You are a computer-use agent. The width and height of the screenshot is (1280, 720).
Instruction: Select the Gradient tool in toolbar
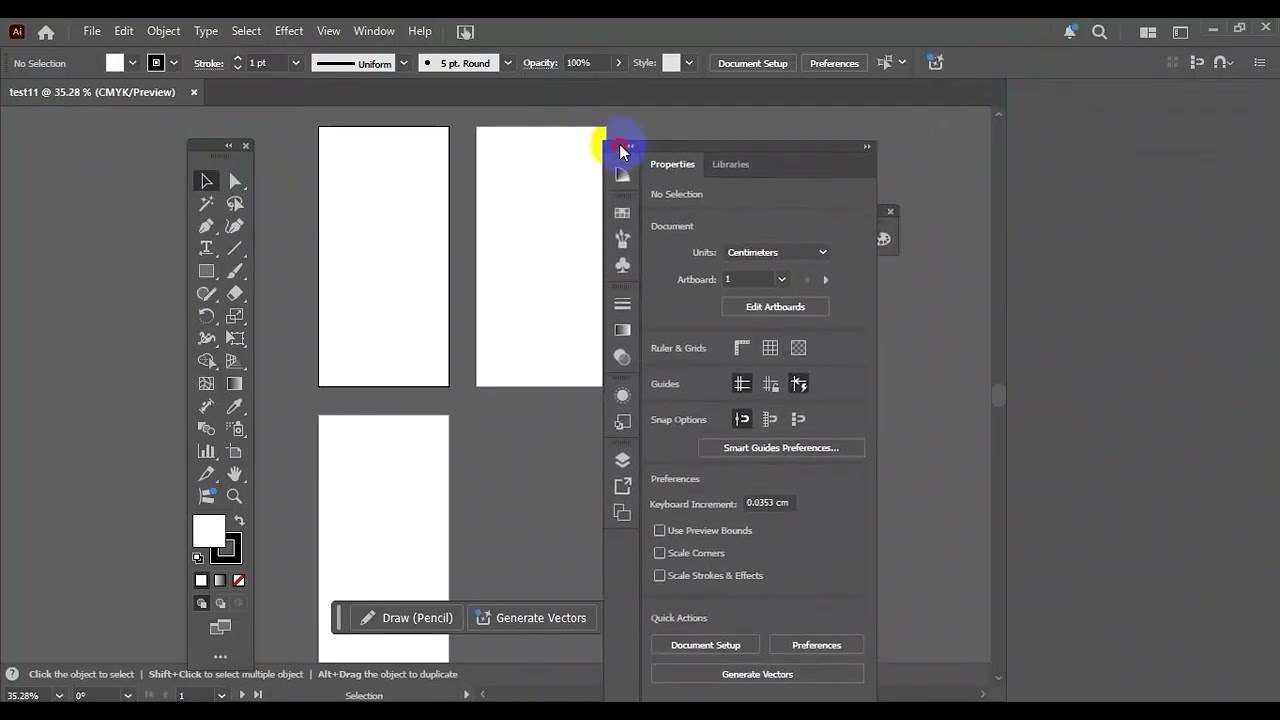pos(235,383)
